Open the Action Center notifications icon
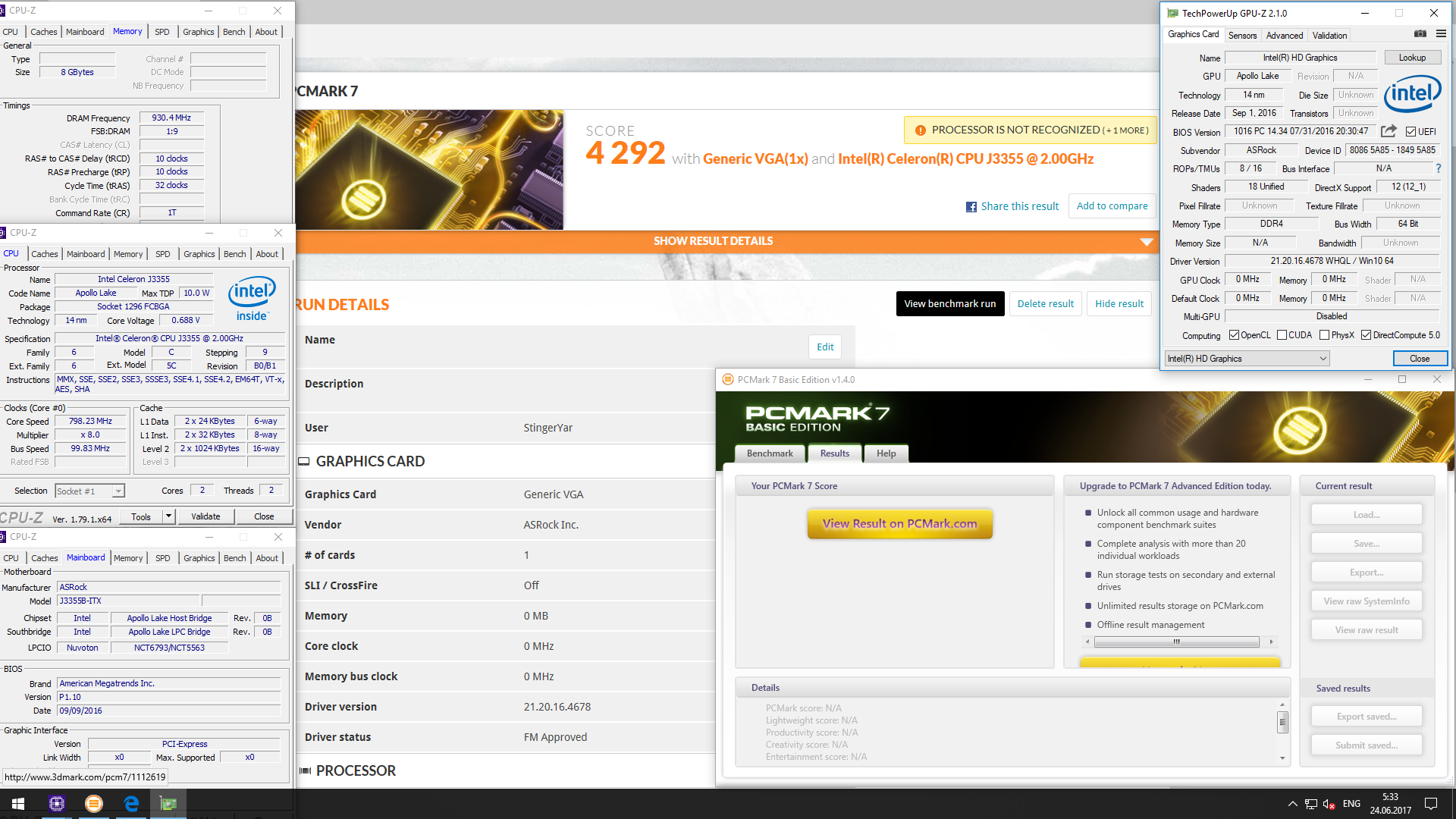 pyautogui.click(x=1431, y=804)
